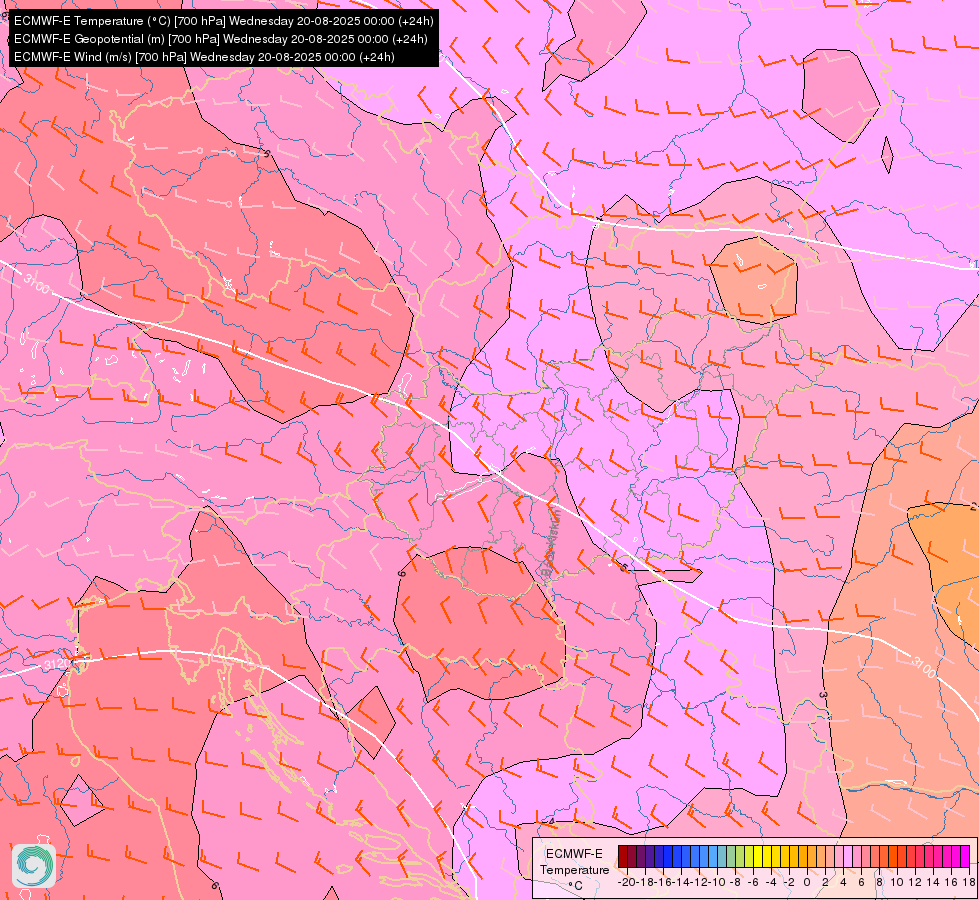Select the ECMWF-E Temperature 700 hPa title line

224,21
